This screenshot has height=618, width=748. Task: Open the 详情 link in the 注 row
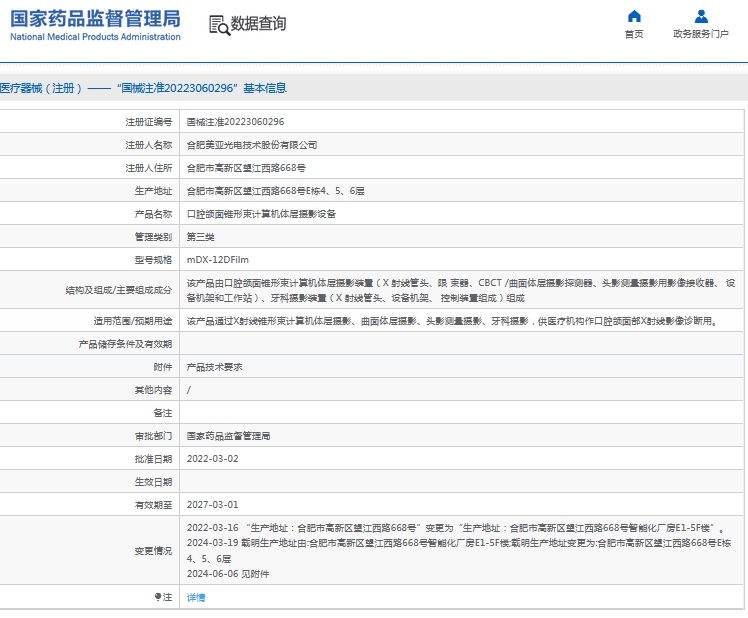tap(196, 597)
